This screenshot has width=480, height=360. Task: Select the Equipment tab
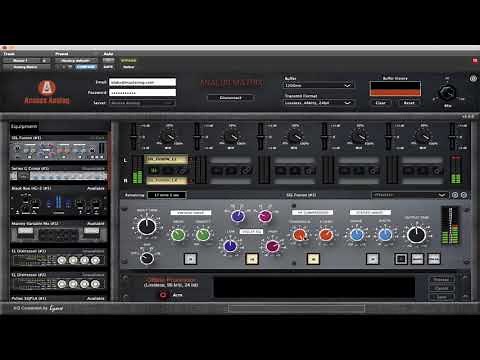tap(24, 126)
